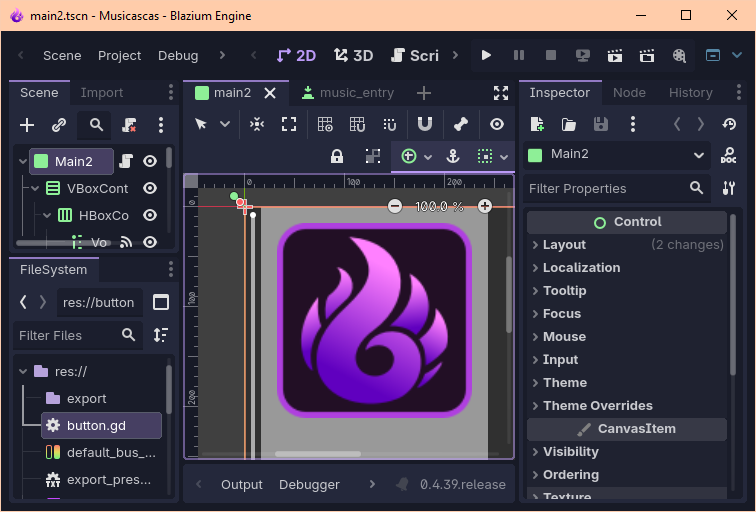756x512 pixels.
Task: Collapse the HBoxCo tree node
Action: click(47, 215)
